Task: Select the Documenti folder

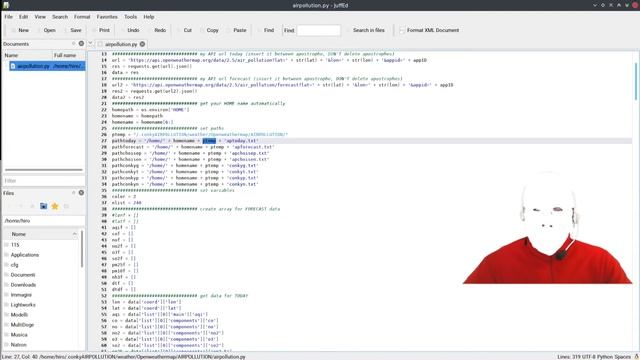Action: [23, 275]
